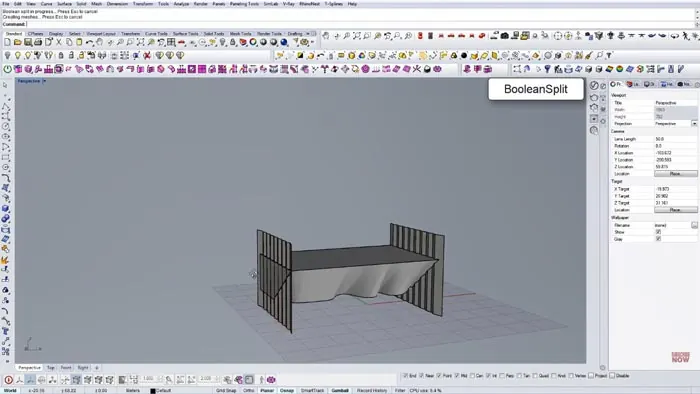Enable the Cen osnap checkbox
Viewport: 700px width, 394px height.
pyautogui.click(x=472, y=376)
